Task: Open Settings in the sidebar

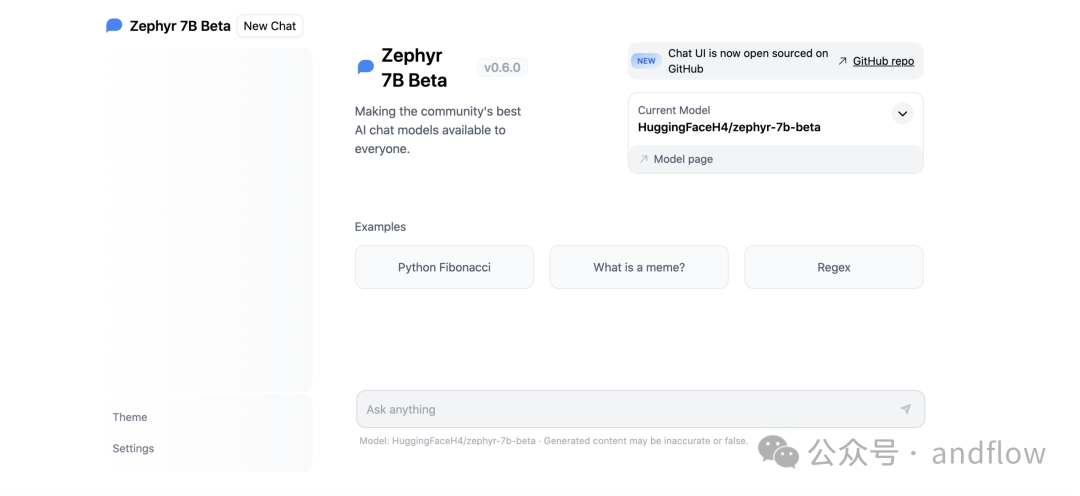Action: click(x=134, y=448)
